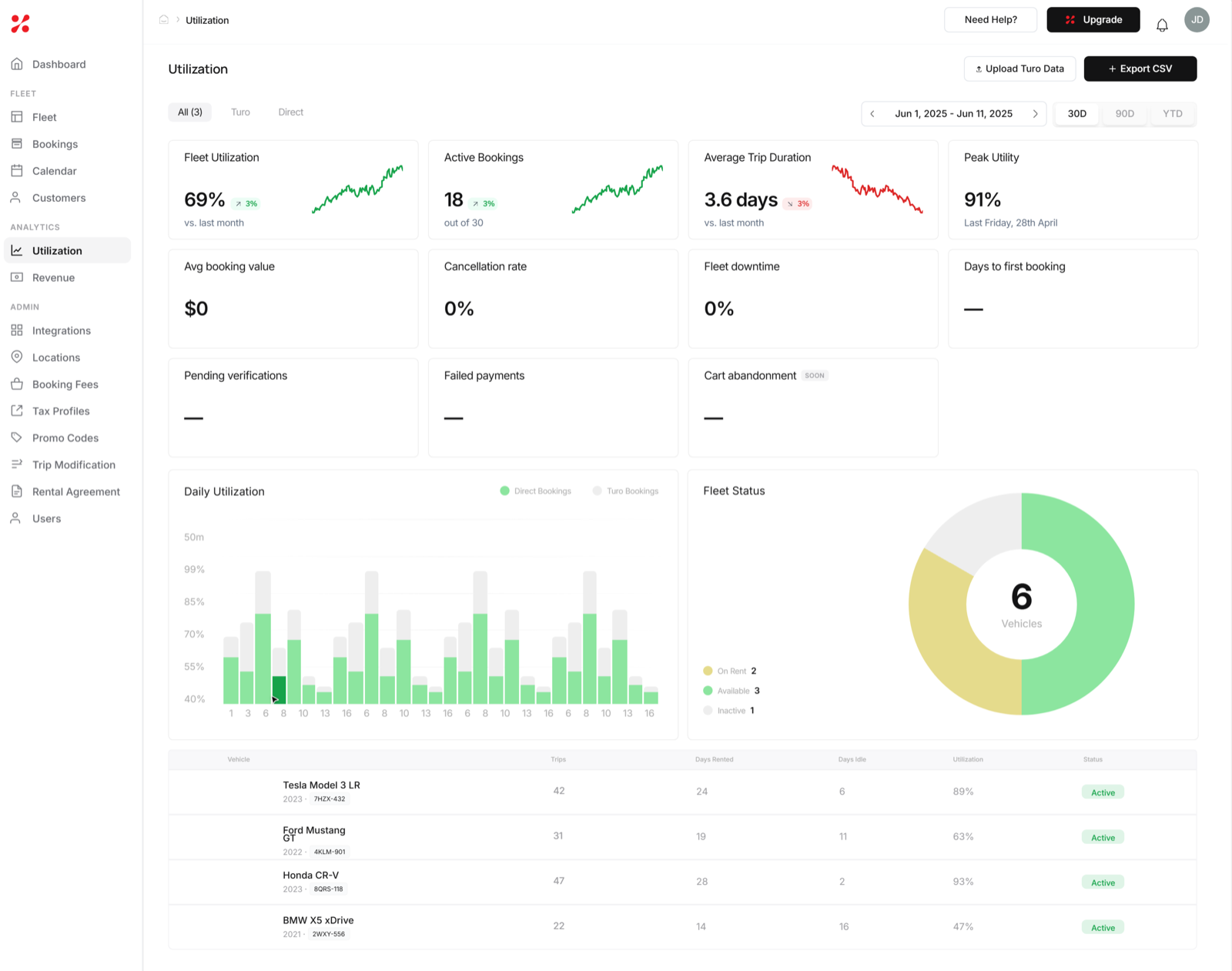
Task: Click the Active badge for Tesla Model 3
Action: 1103,792
